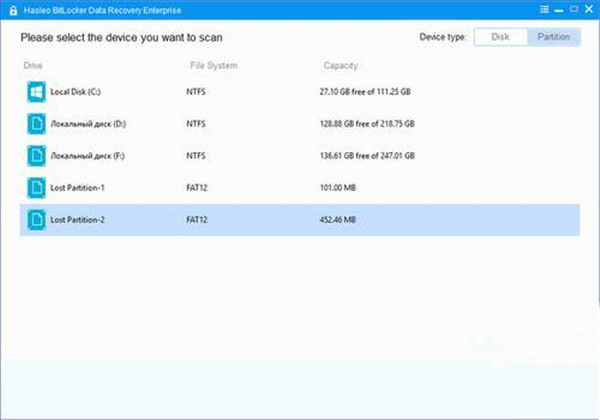Click FAT12 value for Lost Partition-2
The height and width of the screenshot is (420, 600).
coord(197,220)
